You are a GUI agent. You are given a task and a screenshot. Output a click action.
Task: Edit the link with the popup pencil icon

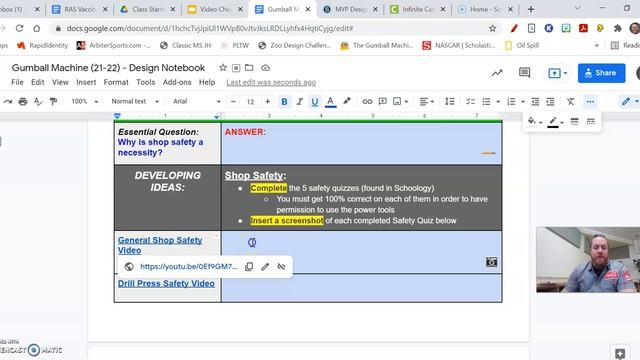[x=265, y=267]
